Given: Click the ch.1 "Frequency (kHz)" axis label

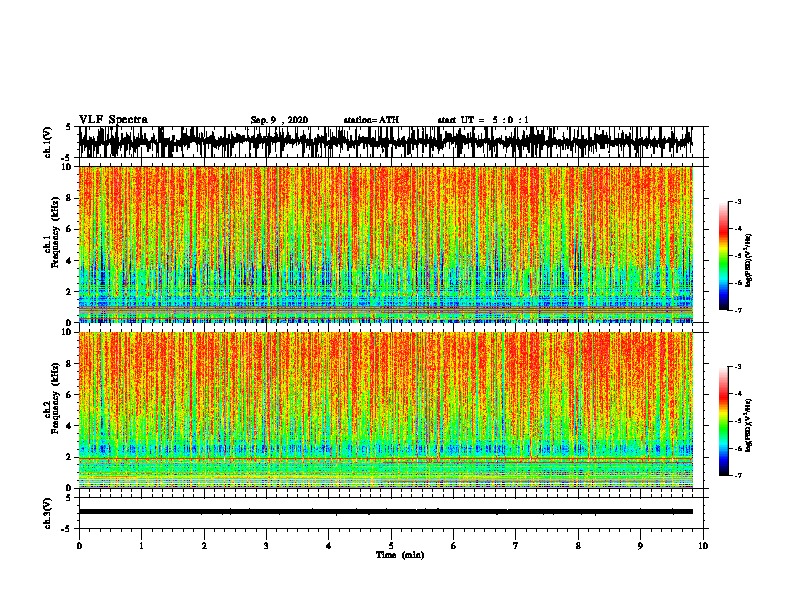Looking at the screenshot, I should click(55, 232).
